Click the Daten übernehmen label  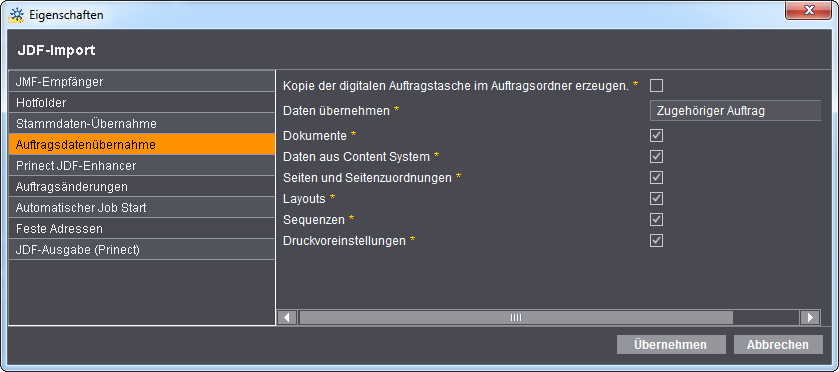[x=337, y=111]
